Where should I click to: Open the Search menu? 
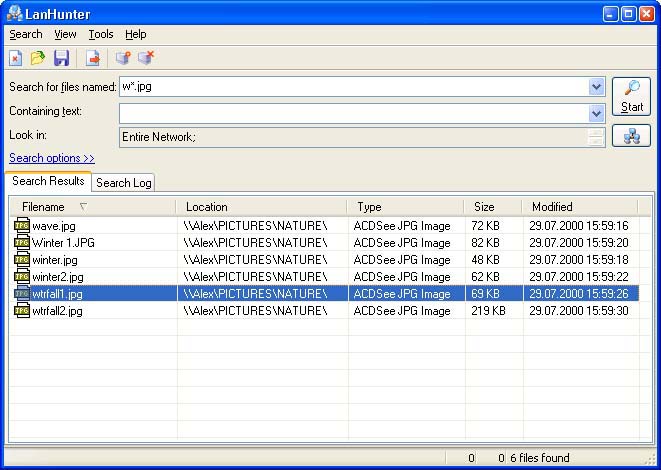[26, 34]
